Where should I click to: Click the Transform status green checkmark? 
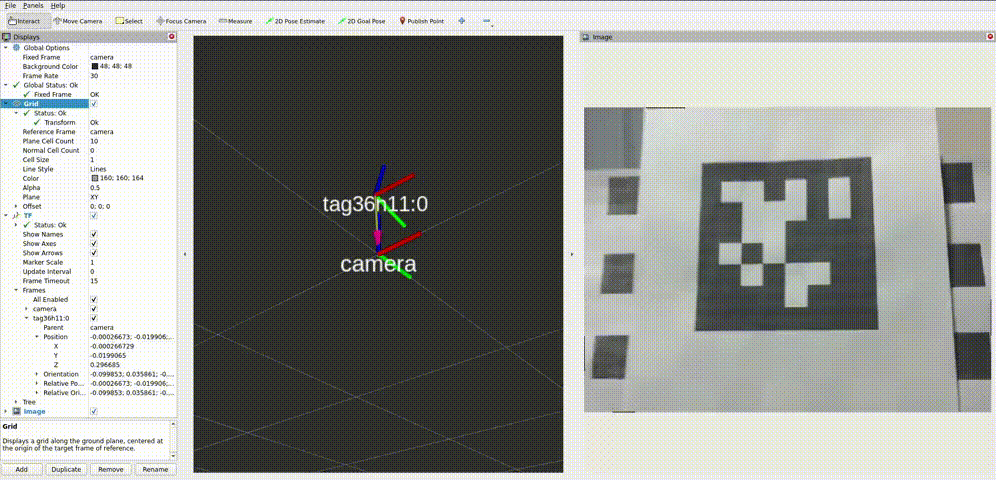click(36, 122)
